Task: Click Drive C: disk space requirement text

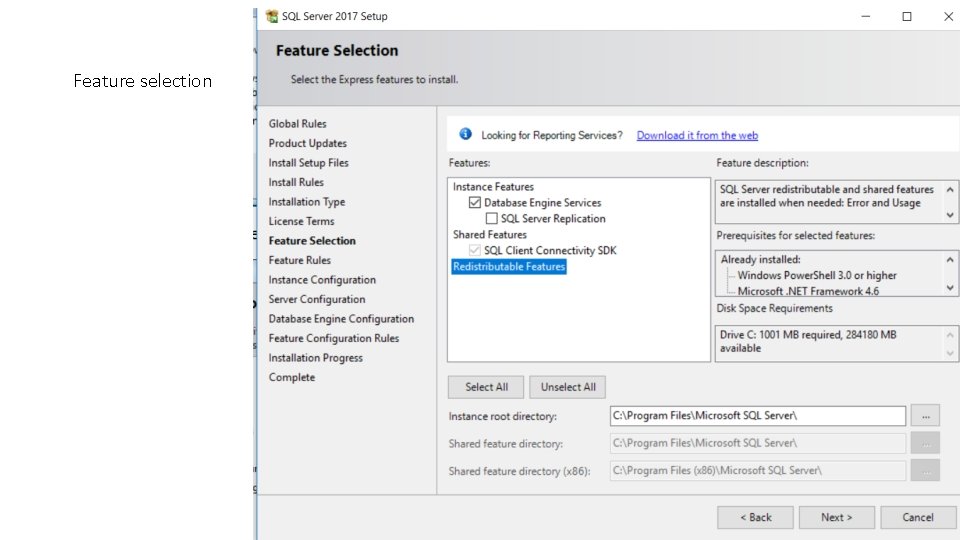Action: click(x=808, y=342)
